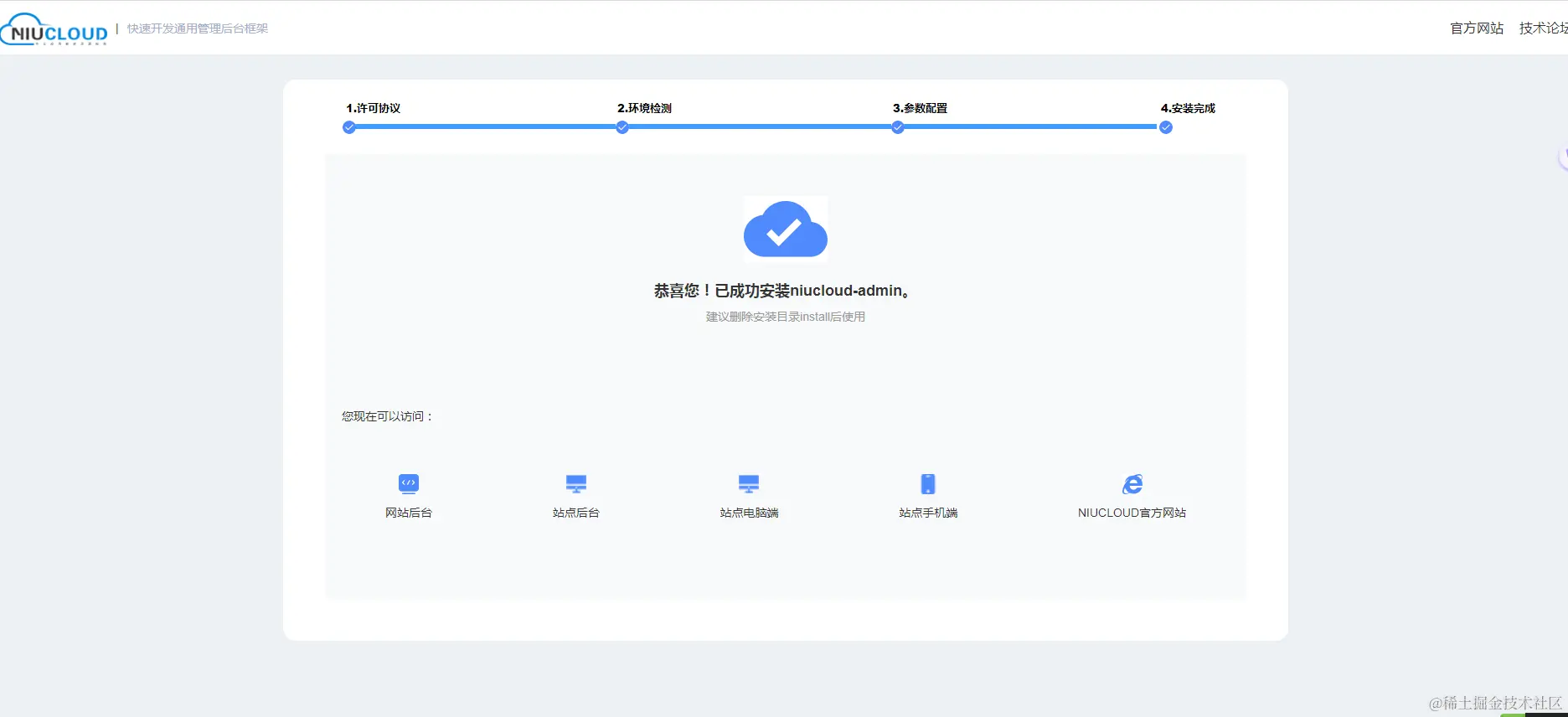The height and width of the screenshot is (717, 1568).
Task: Open the 官方网站 link in header
Action: coord(1477,28)
